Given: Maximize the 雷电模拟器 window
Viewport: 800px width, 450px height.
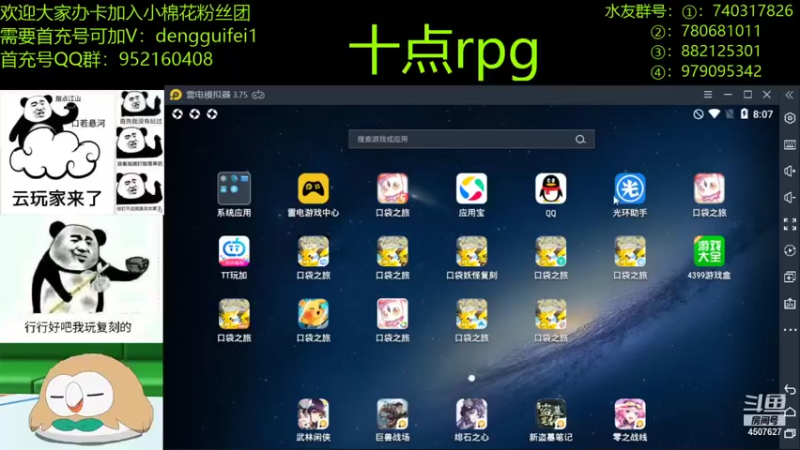Looking at the screenshot, I should (x=747, y=95).
